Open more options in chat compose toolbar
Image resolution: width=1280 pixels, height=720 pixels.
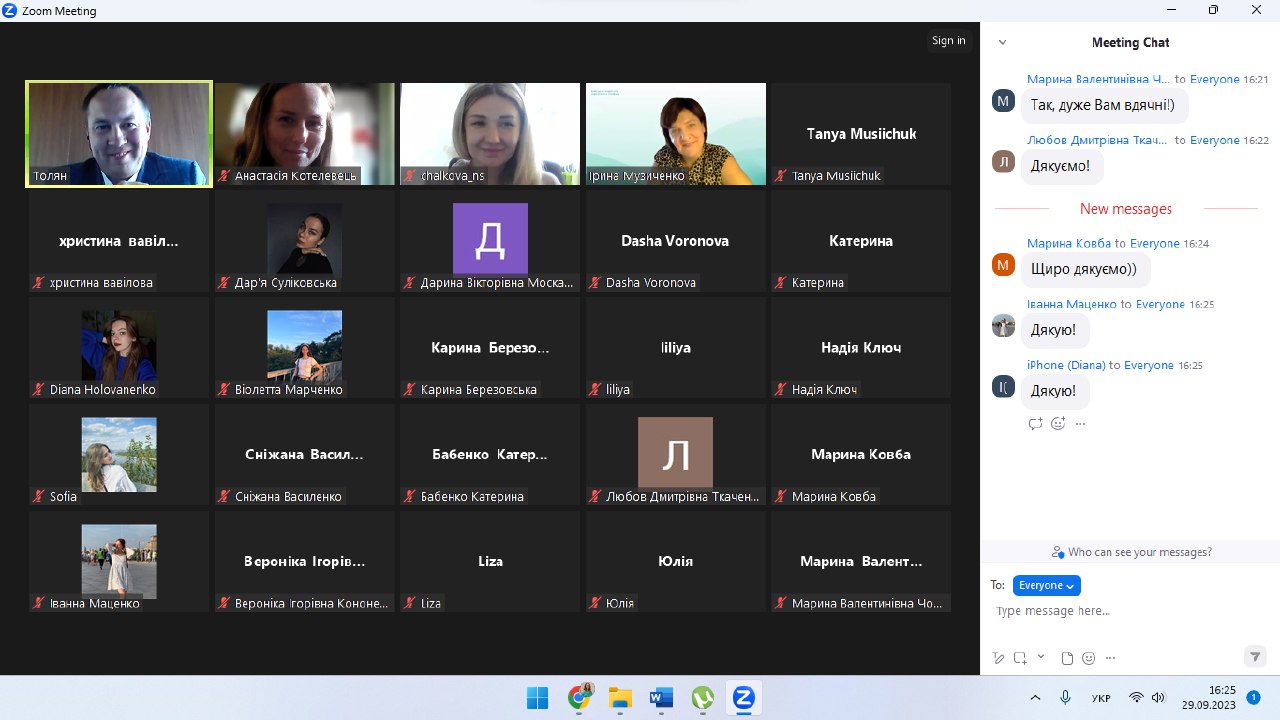[x=1110, y=658]
